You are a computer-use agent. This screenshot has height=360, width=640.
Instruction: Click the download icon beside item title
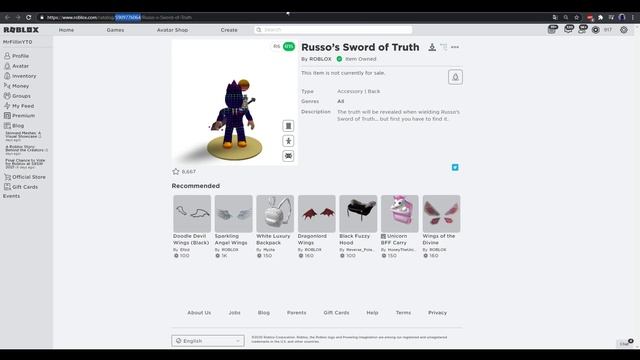tap(432, 47)
